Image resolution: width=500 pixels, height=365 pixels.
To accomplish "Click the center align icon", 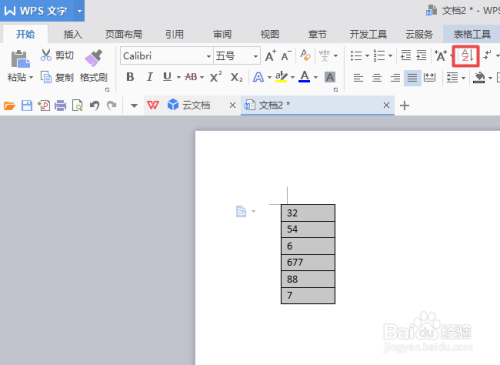I will click(x=377, y=78).
